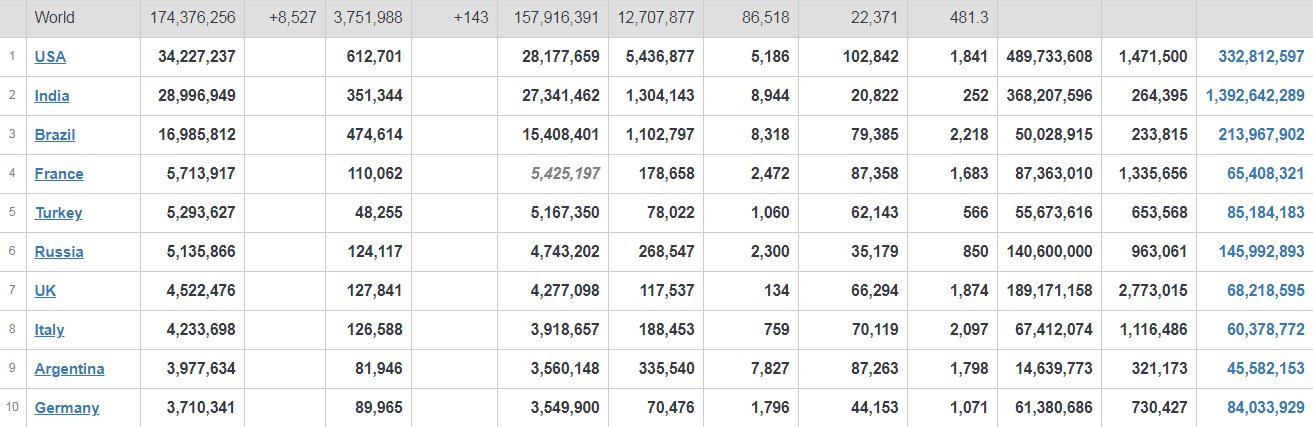The width and height of the screenshot is (1313, 427).
Task: Open the France country link
Action: coord(59,174)
